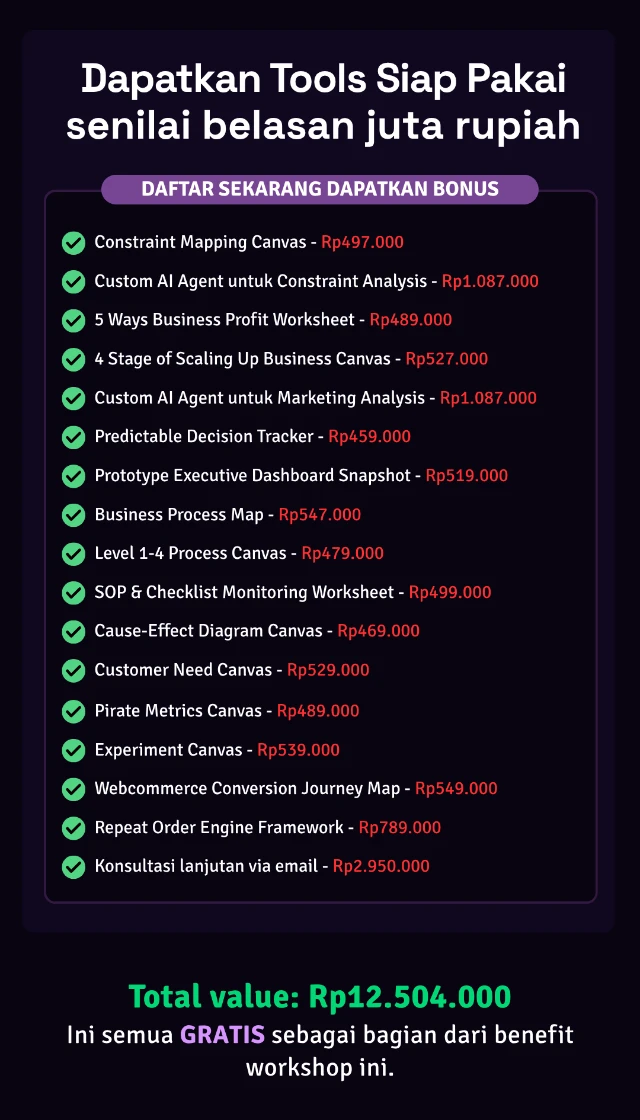Viewport: 640px width, 1120px height.
Task: Click the check icon beside Repeat Order Engine Framework
Action: point(74,829)
